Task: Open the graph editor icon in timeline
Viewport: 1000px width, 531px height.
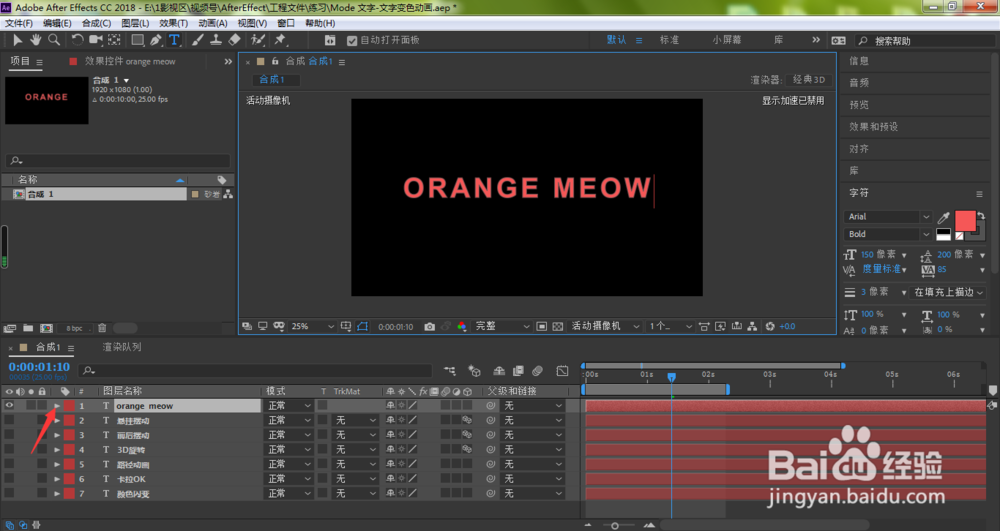Action: 562,371
